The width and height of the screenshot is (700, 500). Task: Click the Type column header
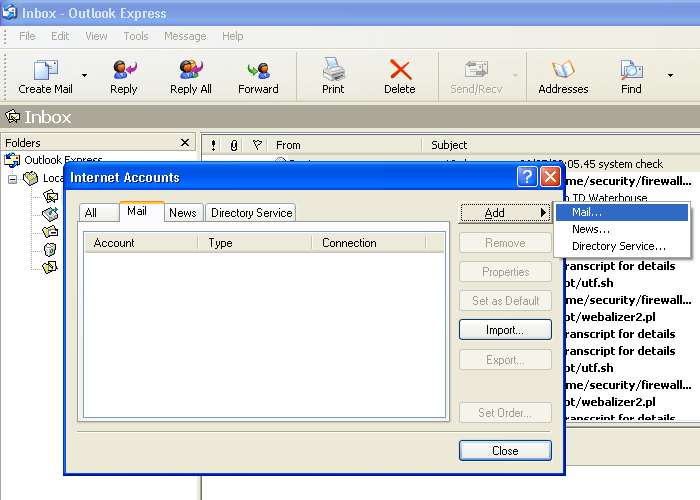[x=254, y=243]
